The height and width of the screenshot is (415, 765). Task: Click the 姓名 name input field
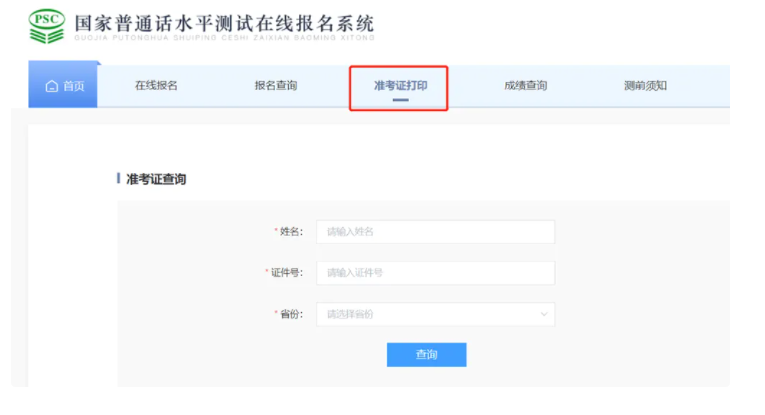[x=435, y=232]
